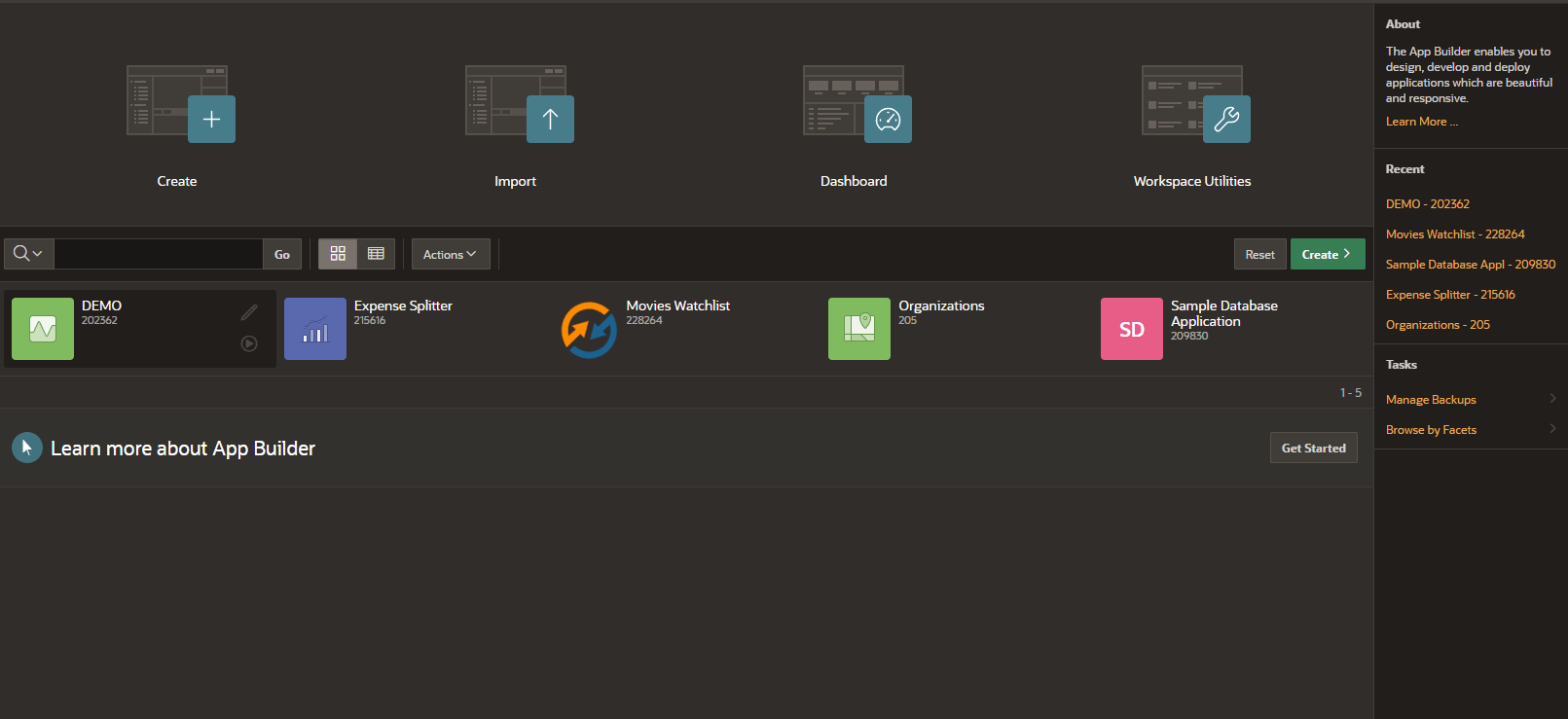Open the Sample Database Application SD icon
Image resolution: width=1568 pixels, height=719 pixels.
(x=1131, y=329)
